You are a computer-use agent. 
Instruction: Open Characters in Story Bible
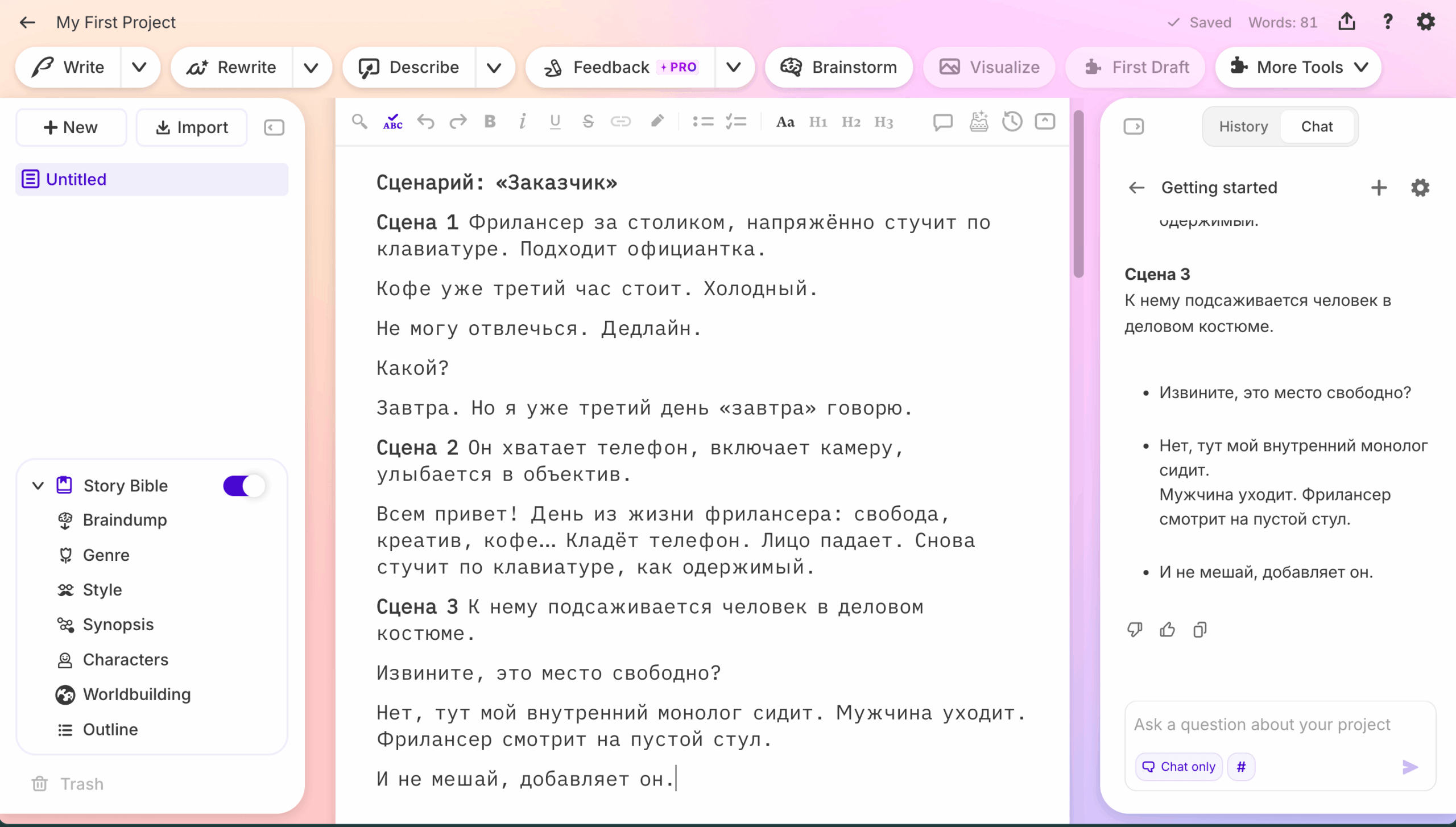pos(126,659)
